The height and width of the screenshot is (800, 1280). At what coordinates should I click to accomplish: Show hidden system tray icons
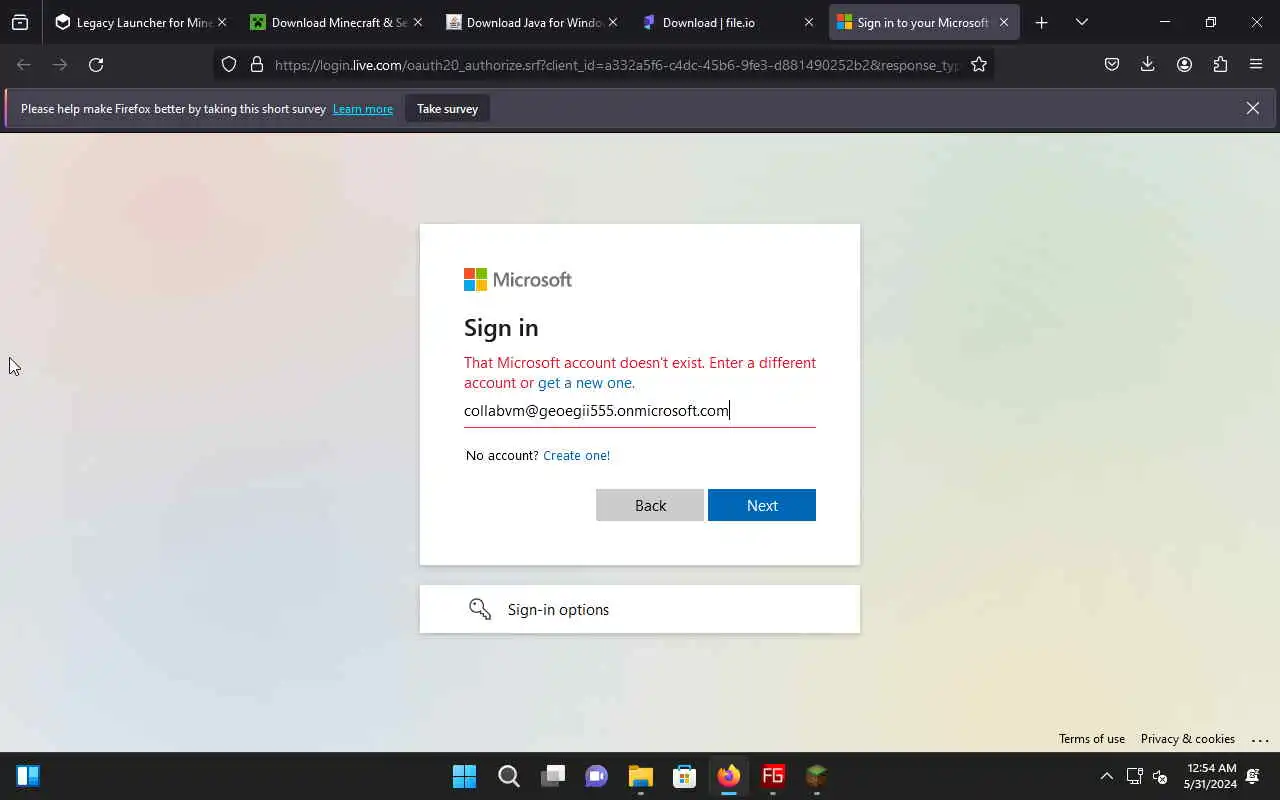(1106, 776)
